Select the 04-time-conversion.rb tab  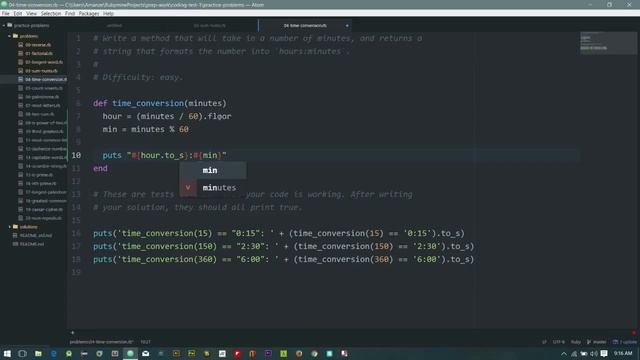(x=305, y=25)
